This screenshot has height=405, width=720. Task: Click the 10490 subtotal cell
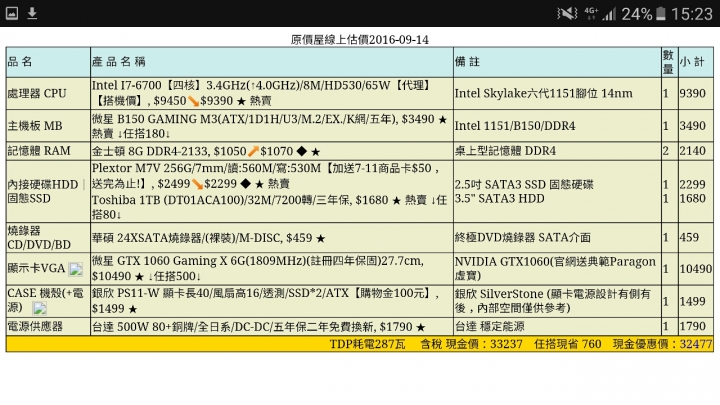696,269
